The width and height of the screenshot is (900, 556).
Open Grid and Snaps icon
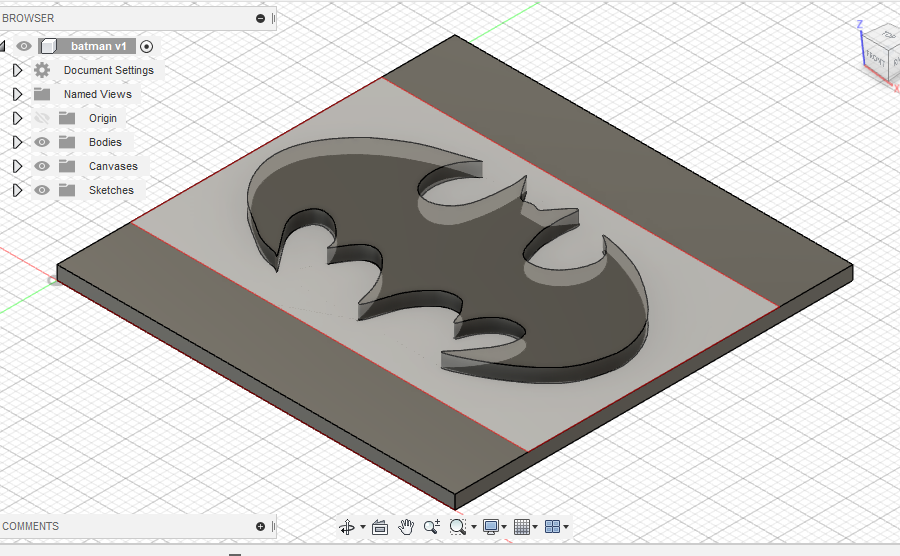[522, 527]
